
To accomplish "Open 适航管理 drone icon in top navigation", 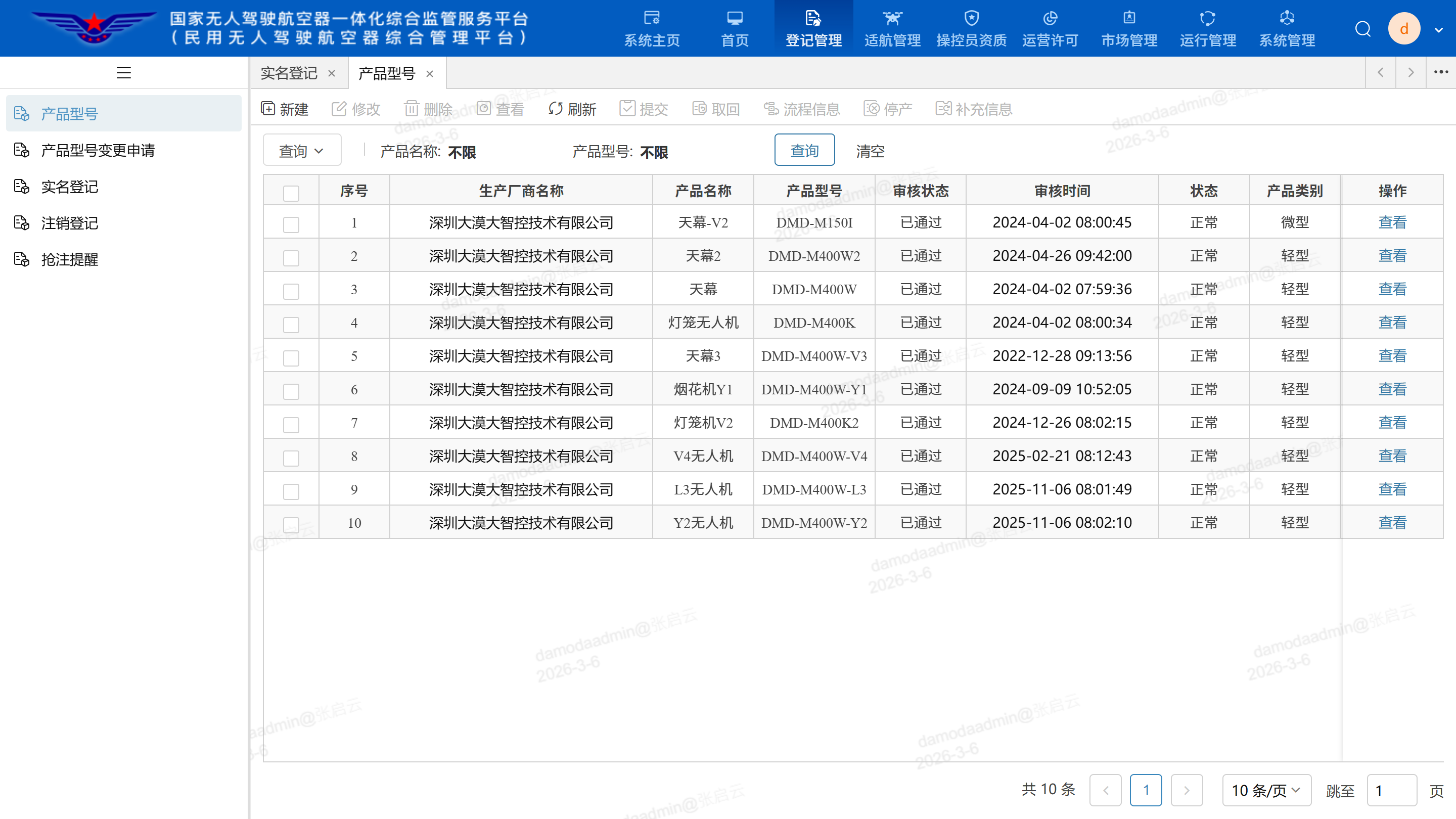I will point(892,19).
